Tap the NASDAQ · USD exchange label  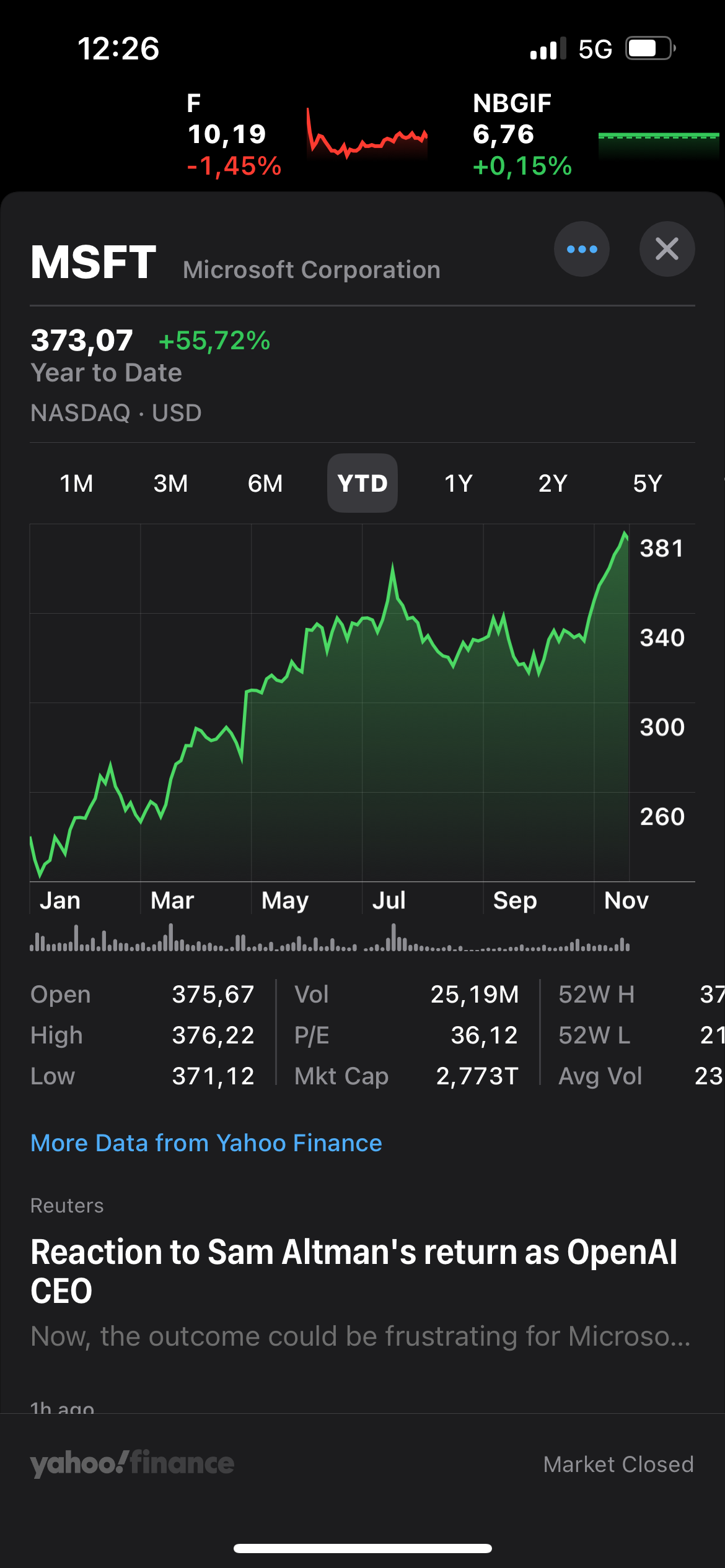tap(116, 413)
